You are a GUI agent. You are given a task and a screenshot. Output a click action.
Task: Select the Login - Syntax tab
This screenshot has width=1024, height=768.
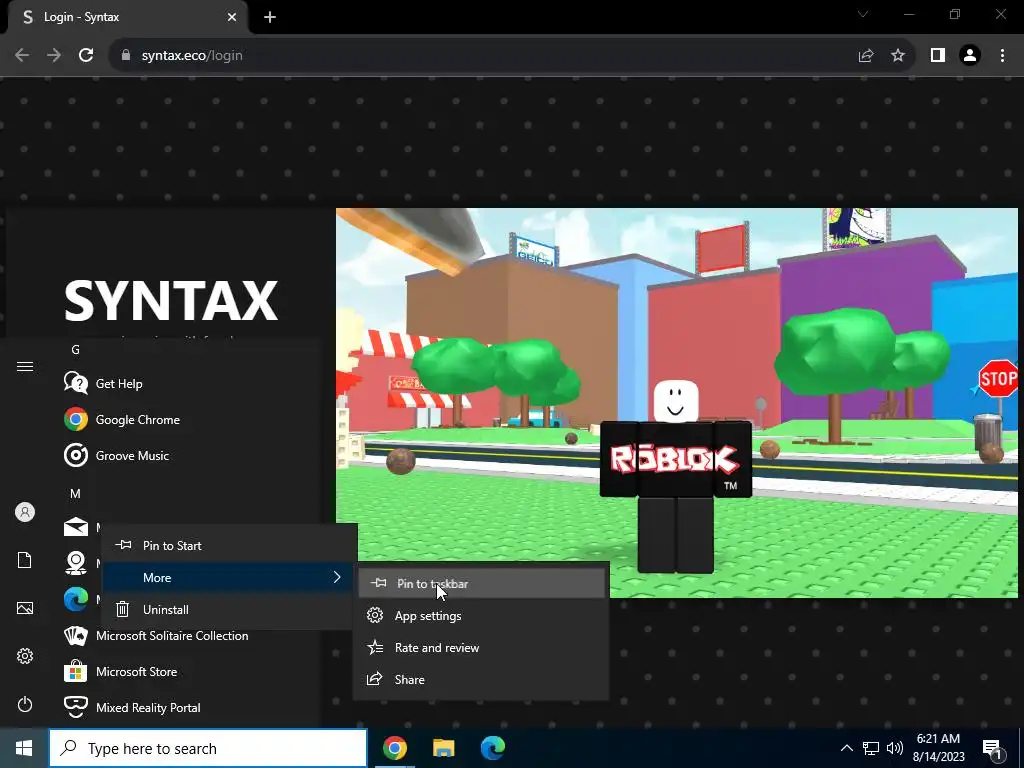point(127,17)
